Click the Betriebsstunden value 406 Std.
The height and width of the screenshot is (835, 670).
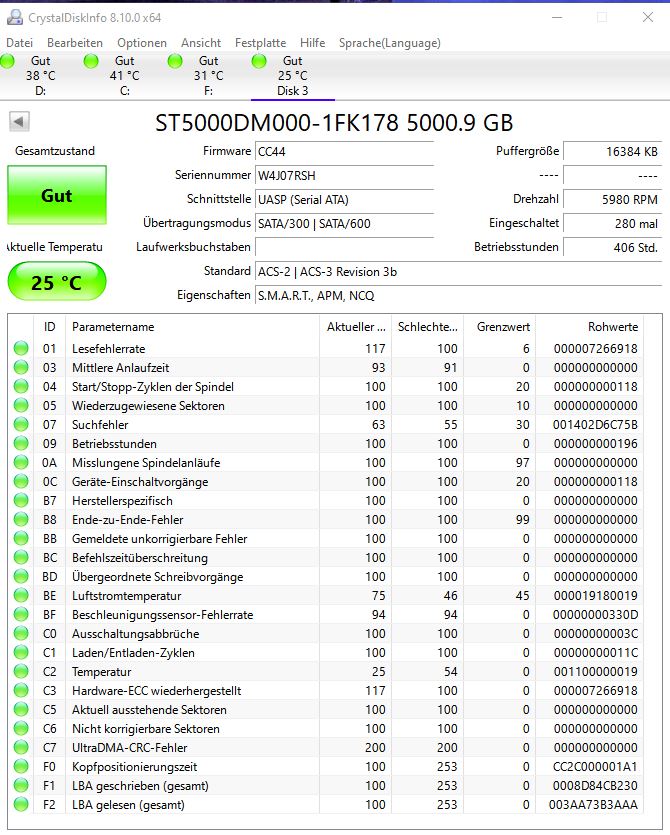click(612, 247)
